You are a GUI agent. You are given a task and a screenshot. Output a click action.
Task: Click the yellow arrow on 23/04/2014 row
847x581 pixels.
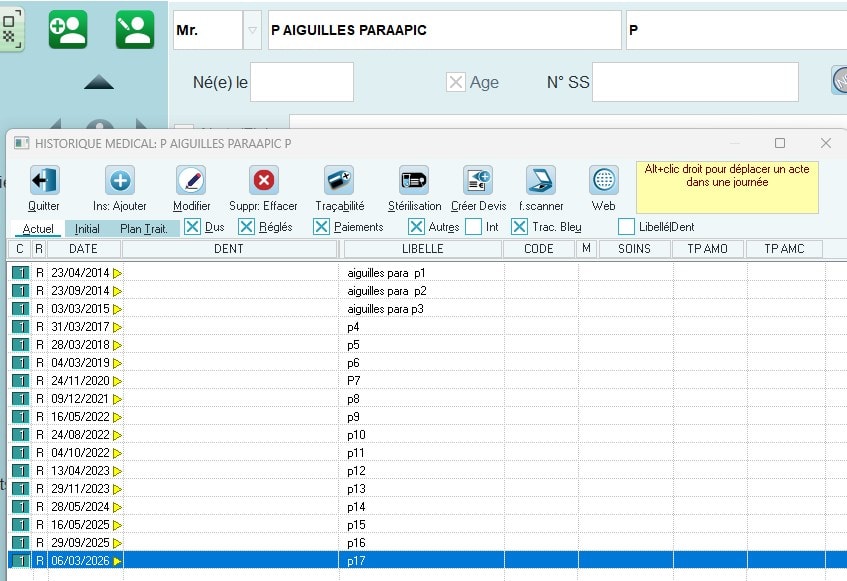click(117, 273)
